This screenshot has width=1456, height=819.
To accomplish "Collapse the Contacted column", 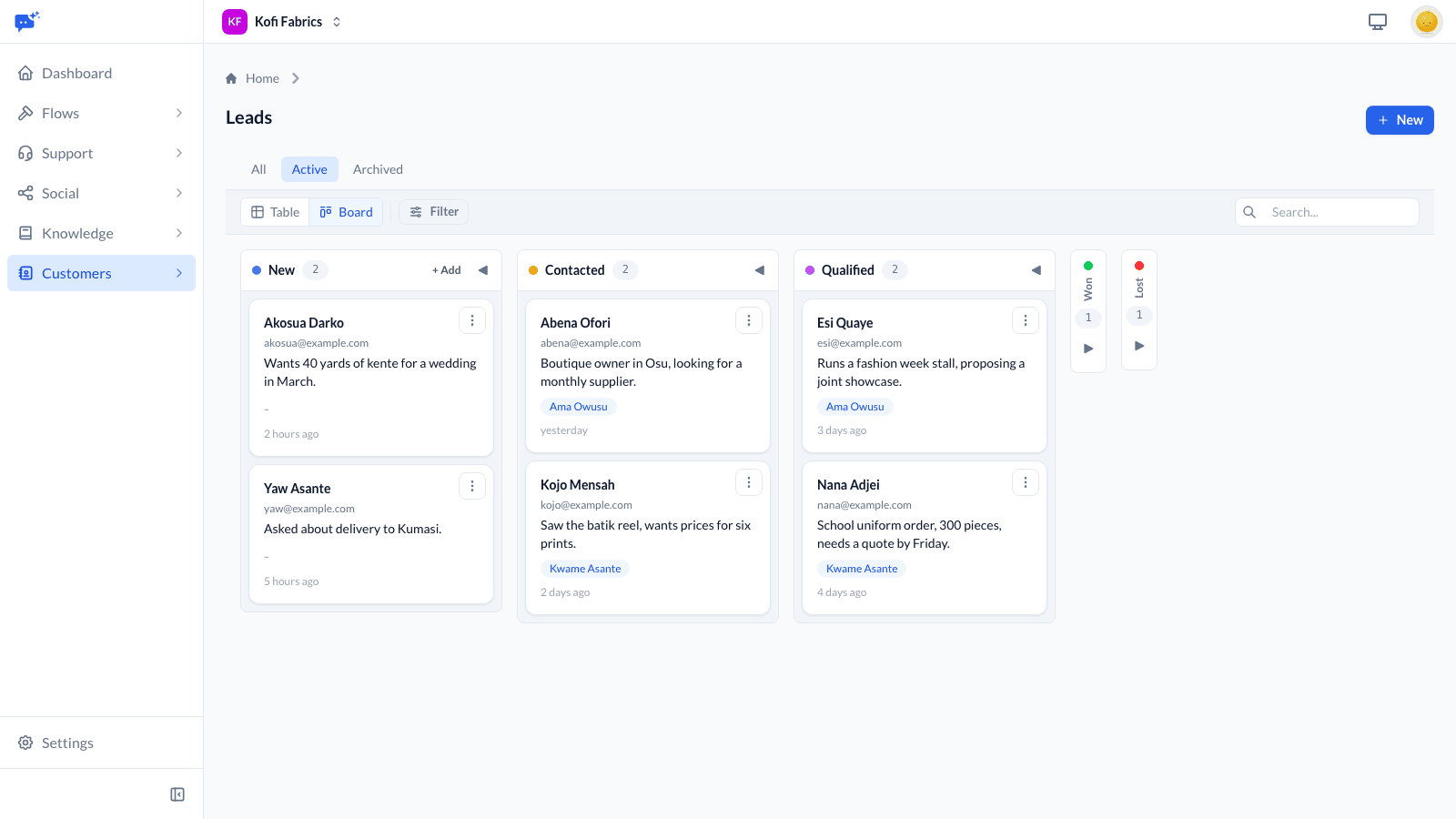I will click(x=760, y=270).
